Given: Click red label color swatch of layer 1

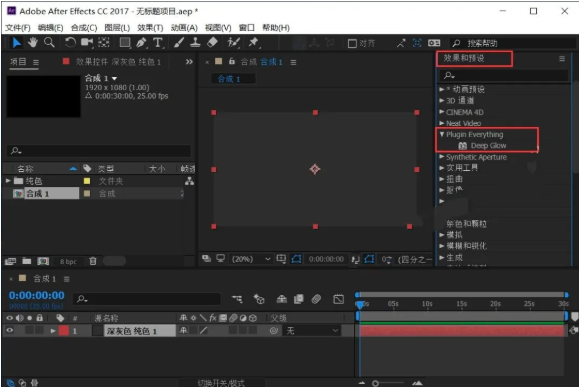Looking at the screenshot, I should tap(64, 331).
